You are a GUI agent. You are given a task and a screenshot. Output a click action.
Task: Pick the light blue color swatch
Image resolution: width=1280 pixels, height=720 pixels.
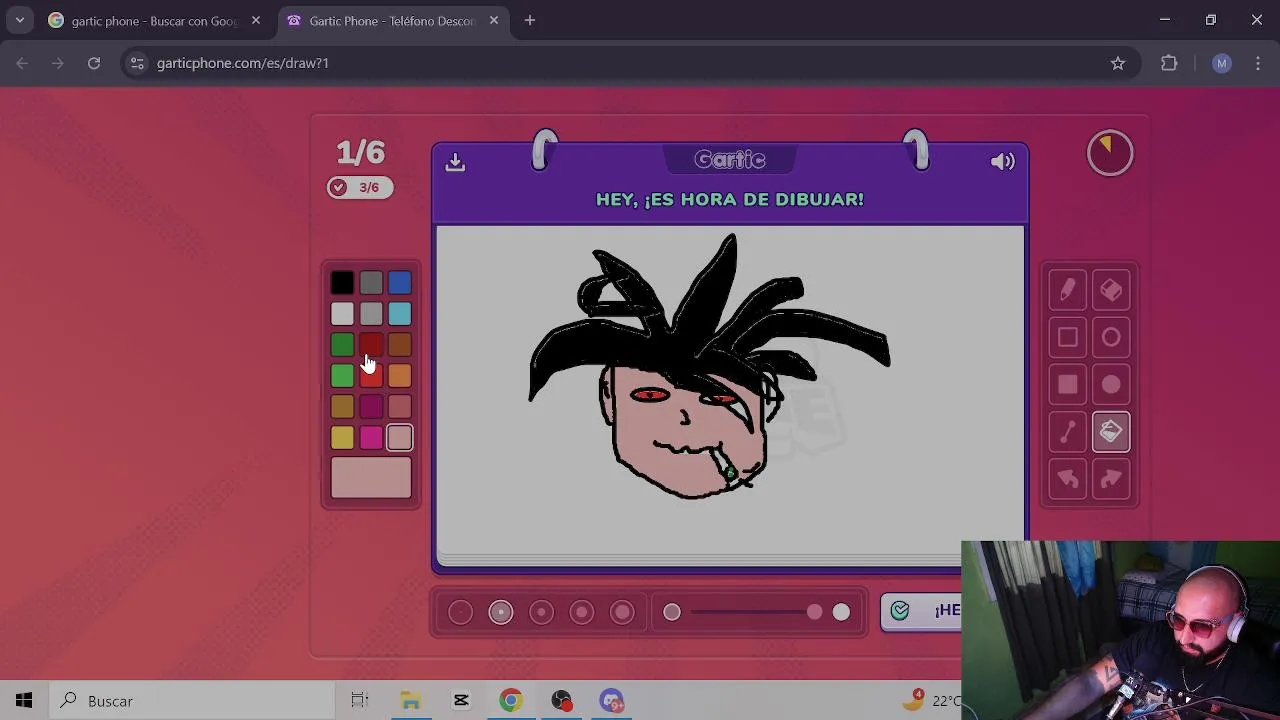400,314
